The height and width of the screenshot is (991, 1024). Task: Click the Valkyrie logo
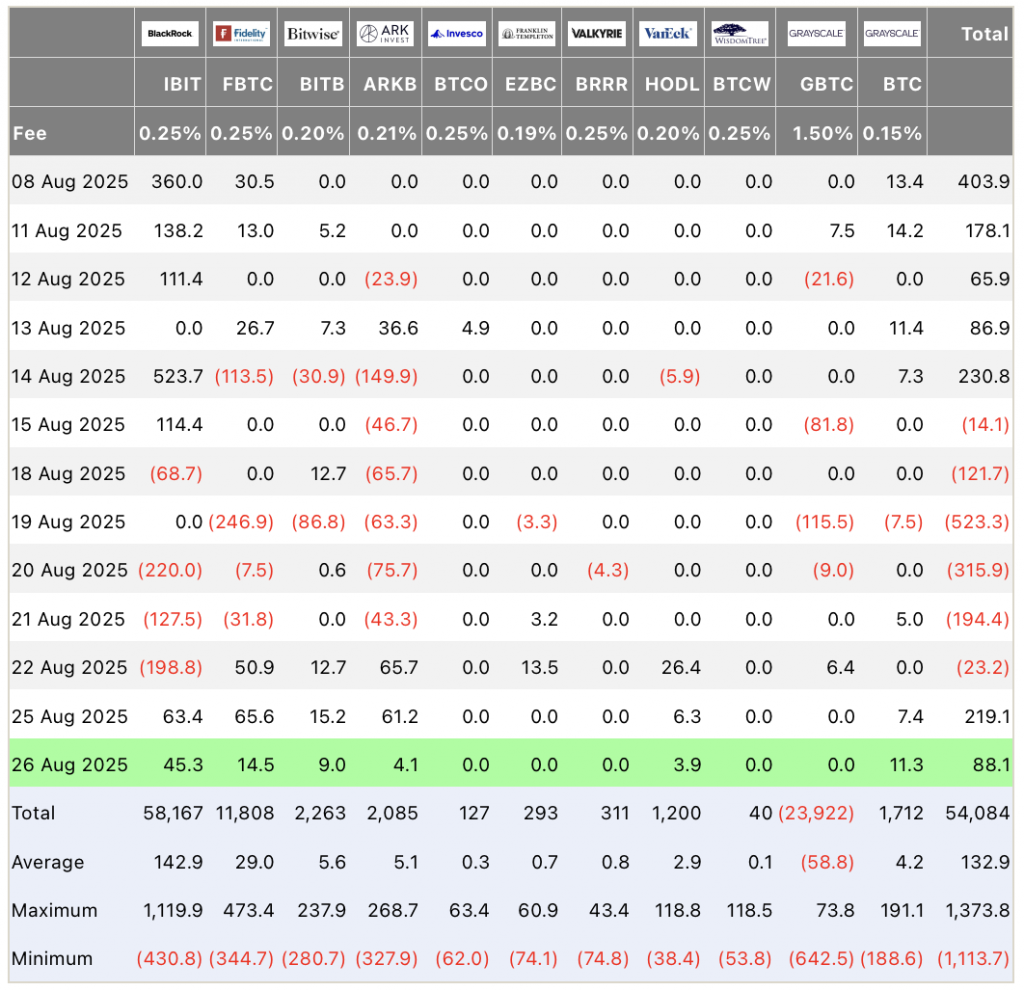tap(597, 33)
